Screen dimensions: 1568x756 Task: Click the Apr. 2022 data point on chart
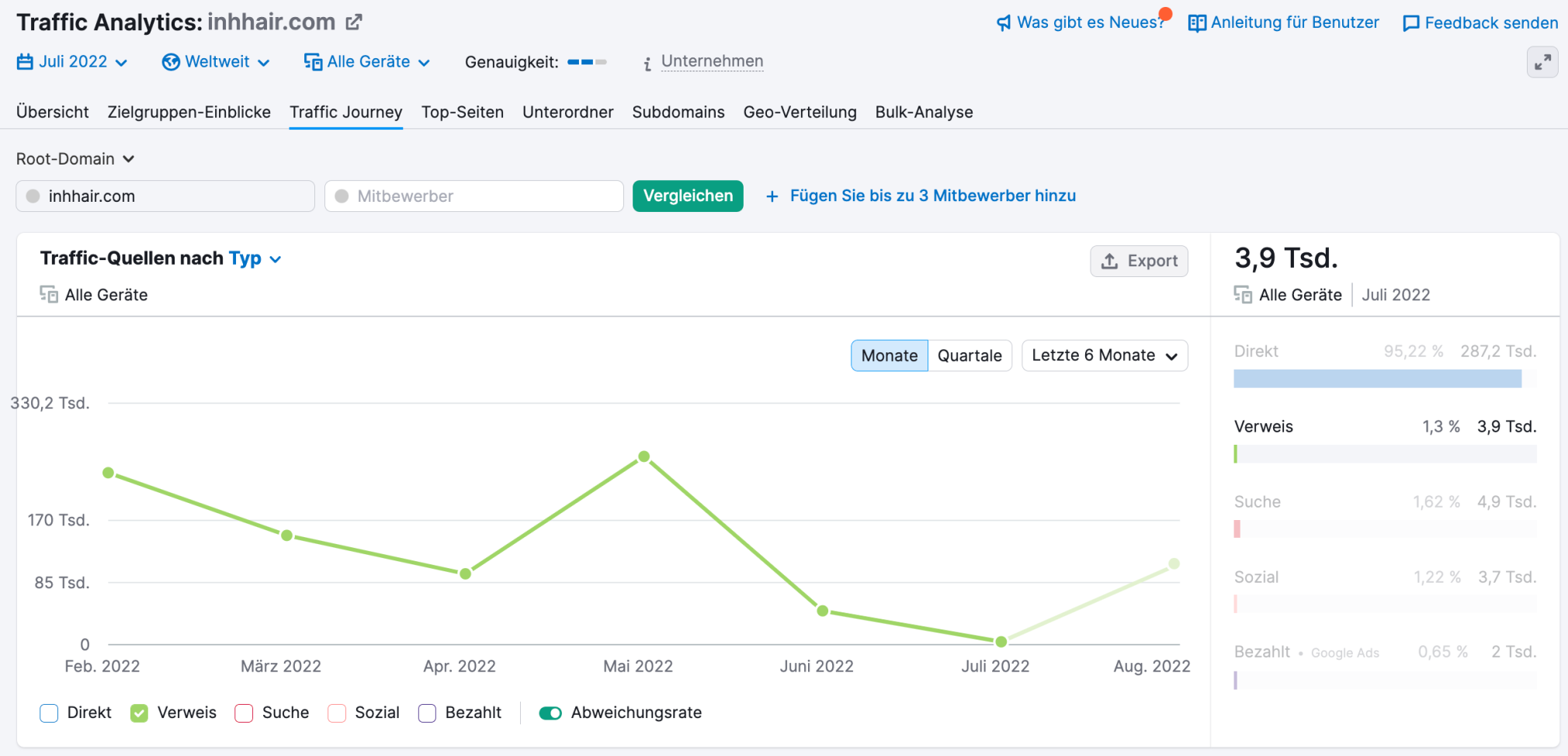pos(465,574)
